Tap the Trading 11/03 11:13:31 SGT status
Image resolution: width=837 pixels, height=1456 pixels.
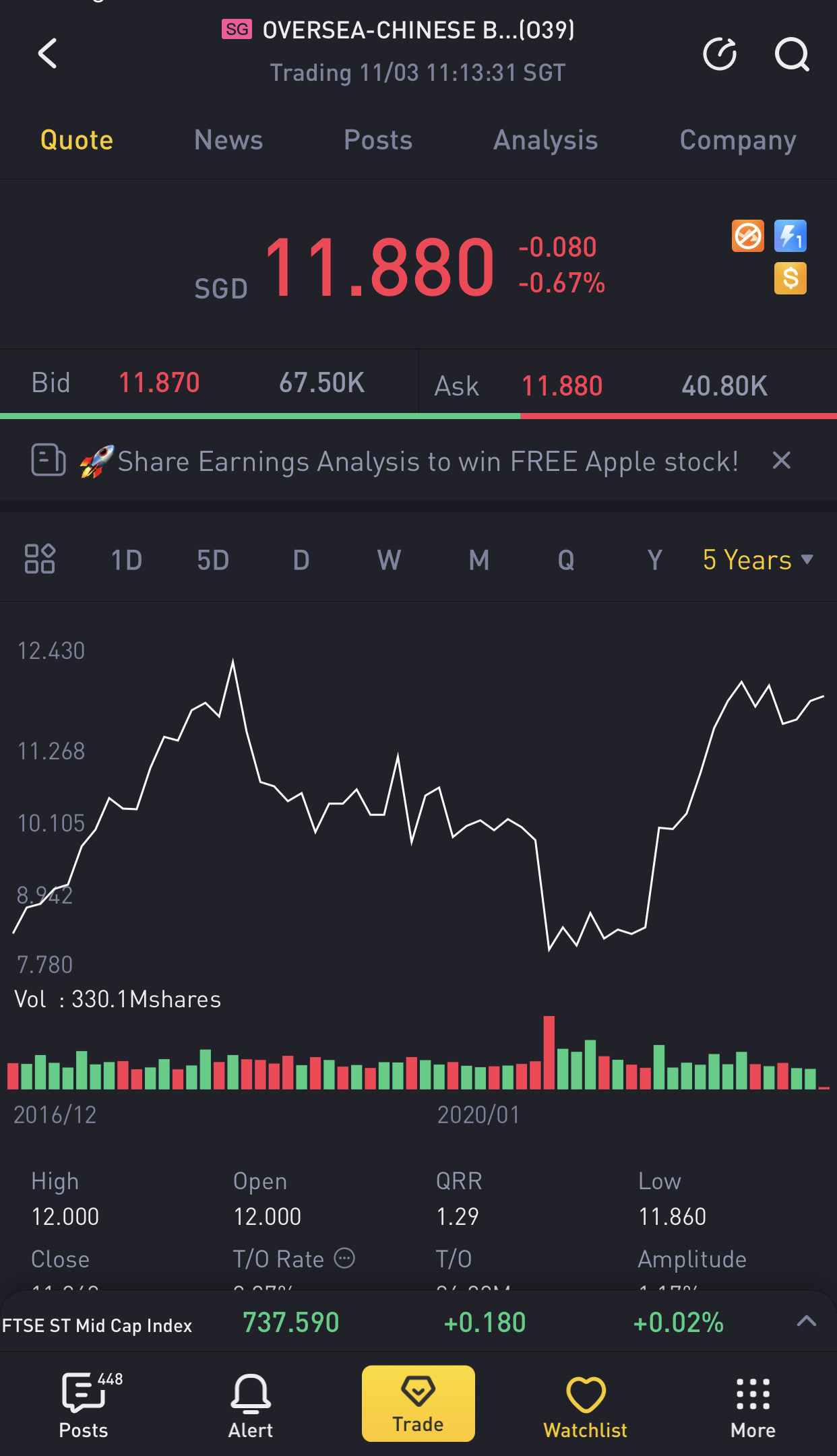418,73
